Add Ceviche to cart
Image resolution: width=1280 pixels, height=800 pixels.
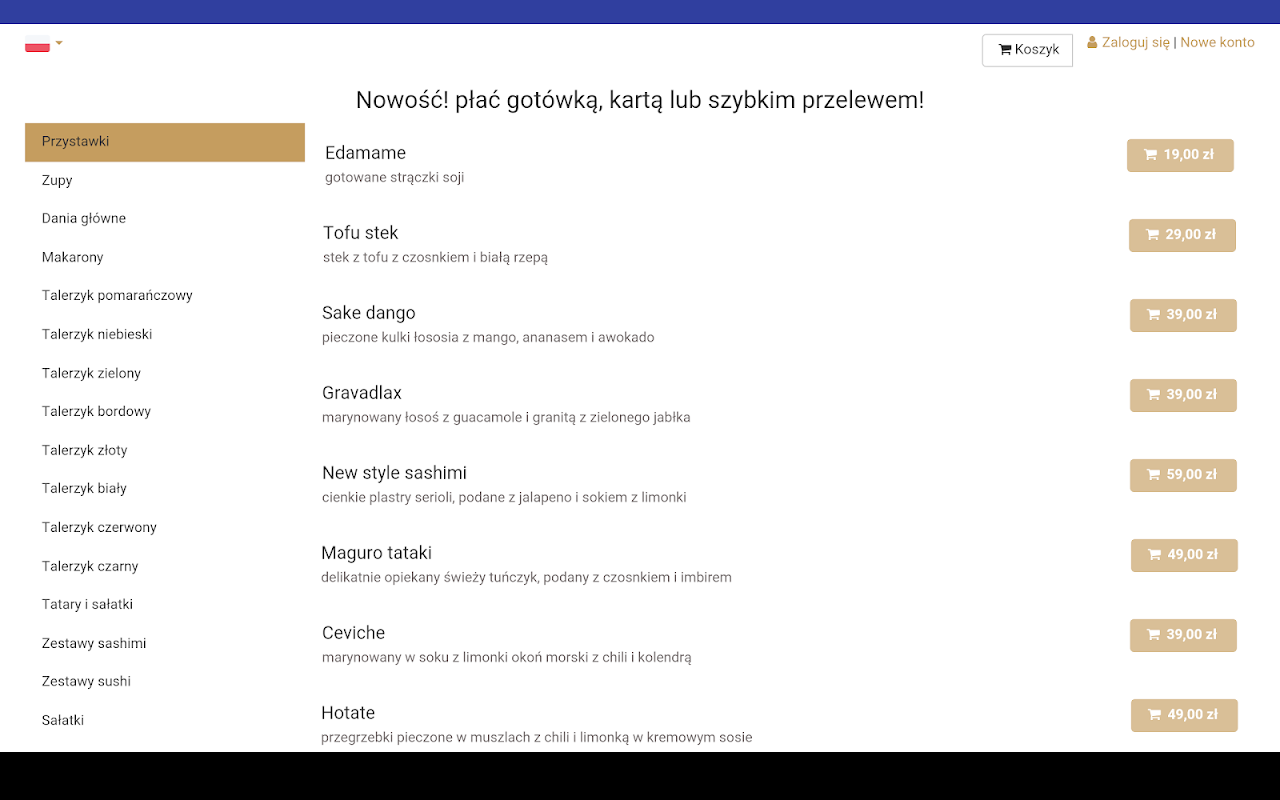(x=1183, y=635)
